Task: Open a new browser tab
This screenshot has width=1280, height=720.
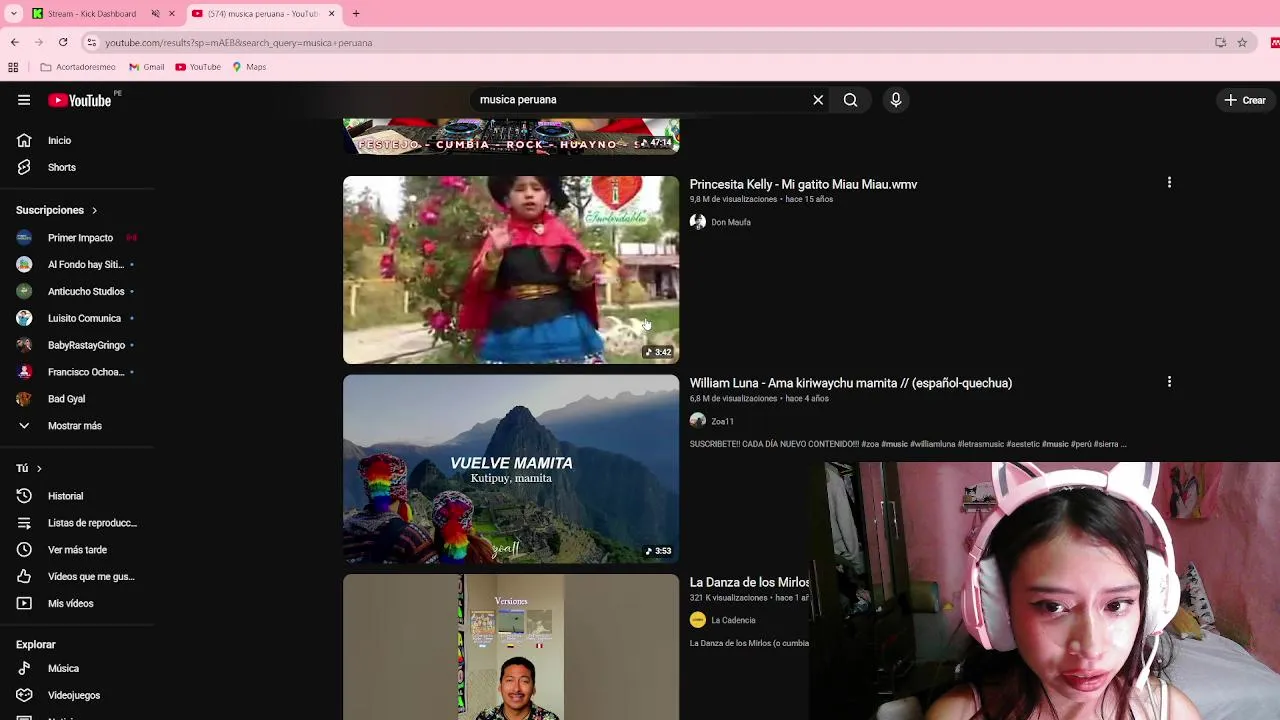Action: tap(356, 14)
